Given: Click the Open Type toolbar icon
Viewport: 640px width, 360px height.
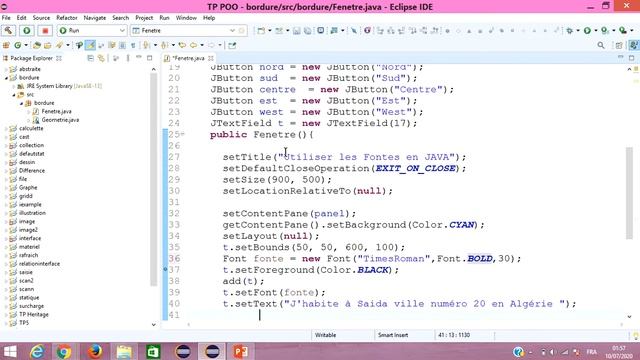Looking at the screenshot, I should click(x=37, y=45).
